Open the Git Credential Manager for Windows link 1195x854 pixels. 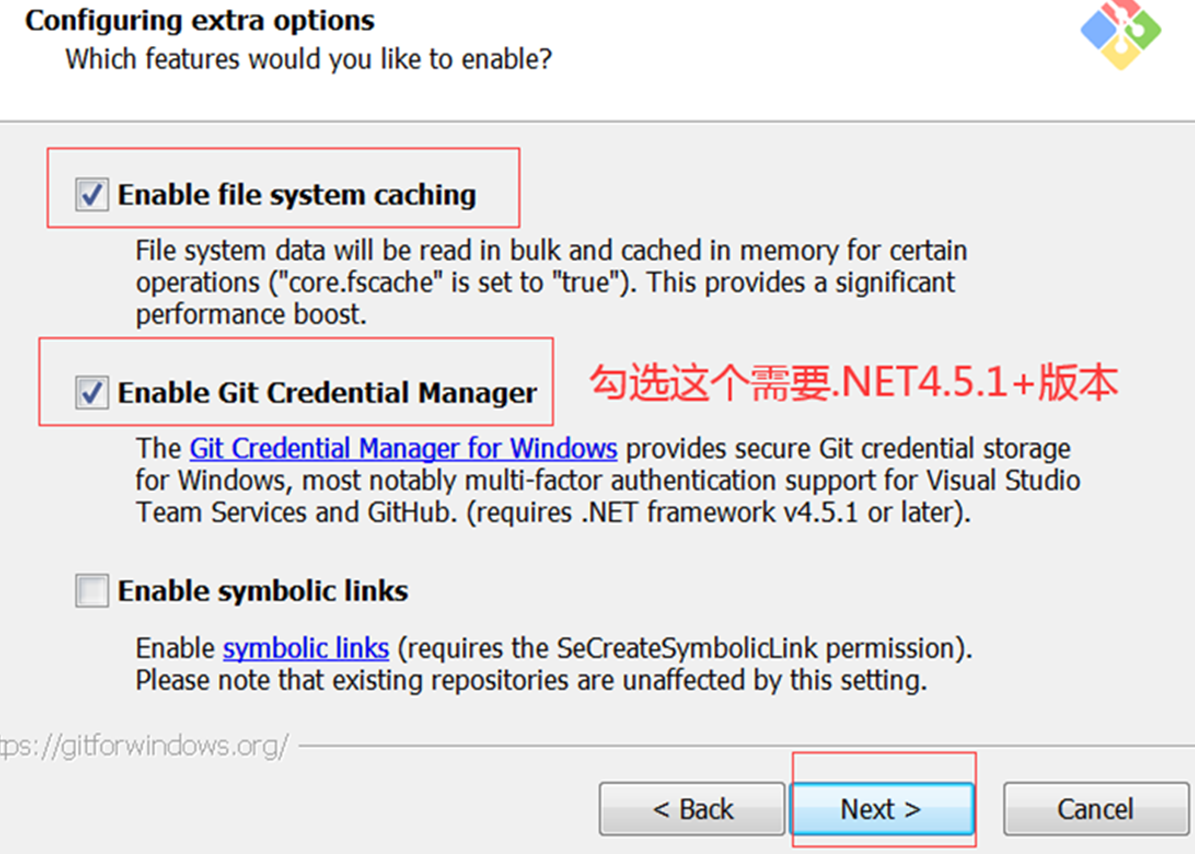tap(402, 448)
